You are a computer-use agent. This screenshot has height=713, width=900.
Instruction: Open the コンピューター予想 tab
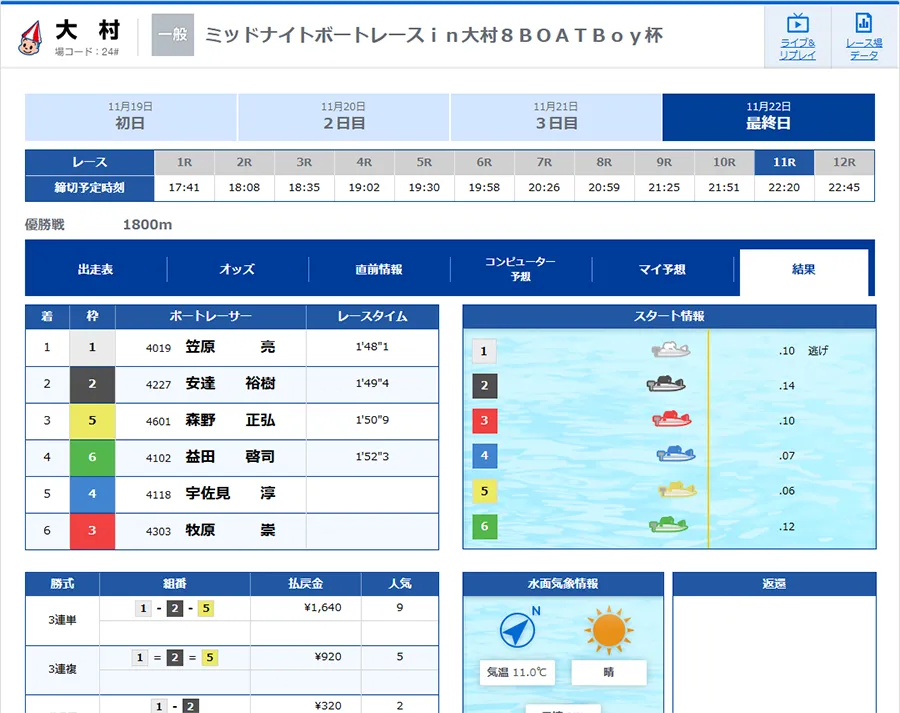[x=520, y=269]
